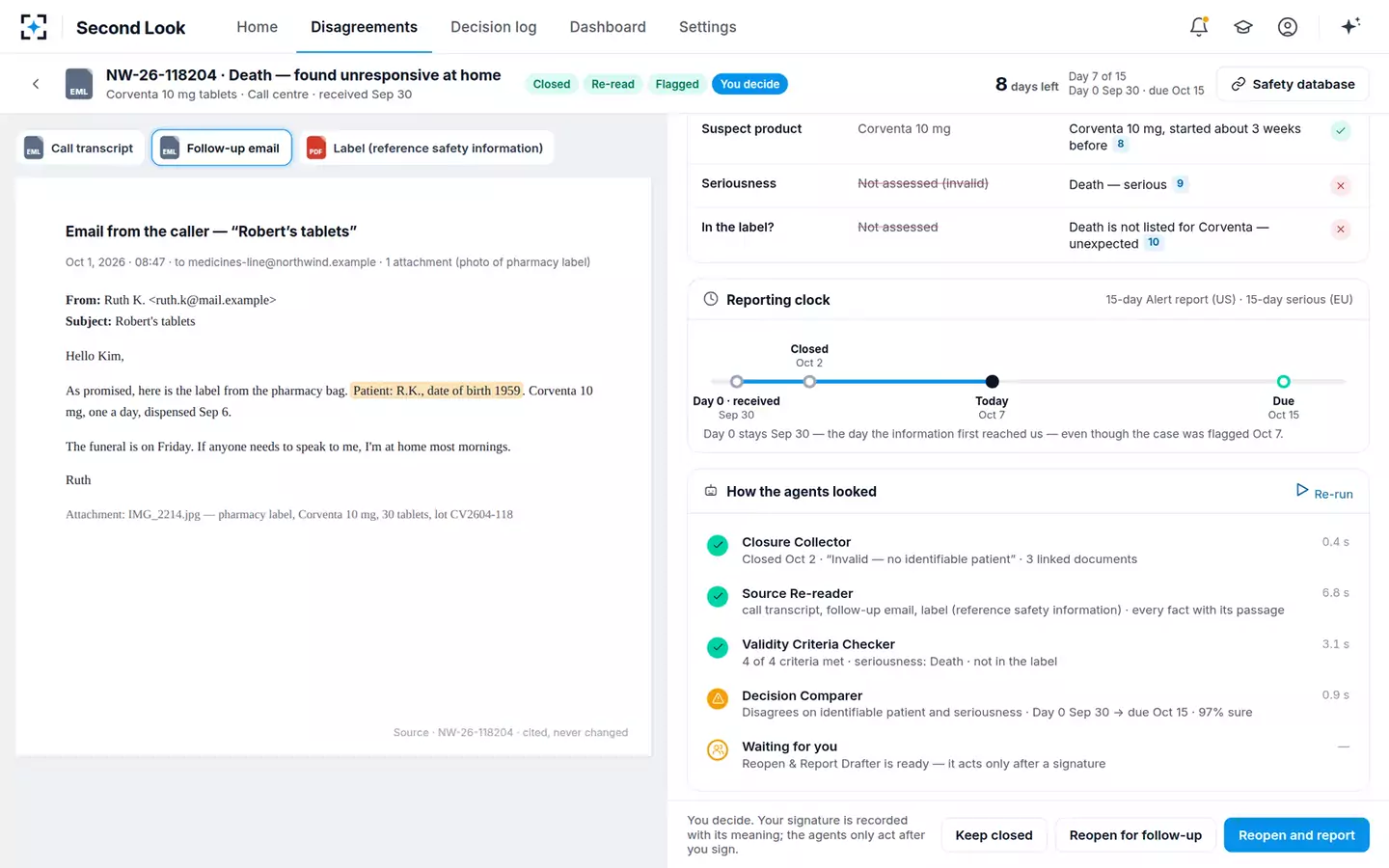Image resolution: width=1389 pixels, height=868 pixels.
Task: Click the Day 0 received timeline marker
Action: click(x=737, y=382)
